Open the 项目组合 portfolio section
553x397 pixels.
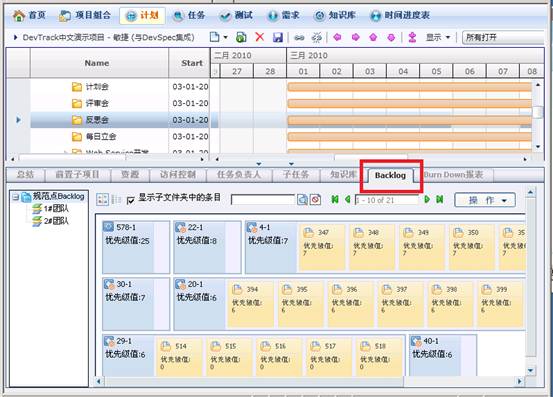coord(85,16)
